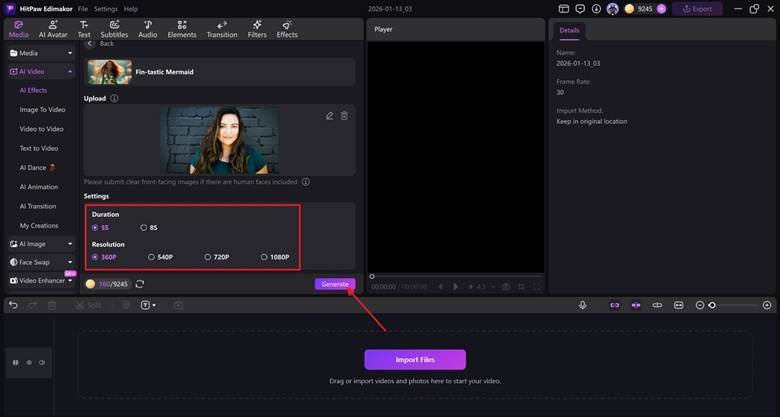Image resolution: width=780 pixels, height=417 pixels.
Task: Choose 540P resolution
Action: 160,257
